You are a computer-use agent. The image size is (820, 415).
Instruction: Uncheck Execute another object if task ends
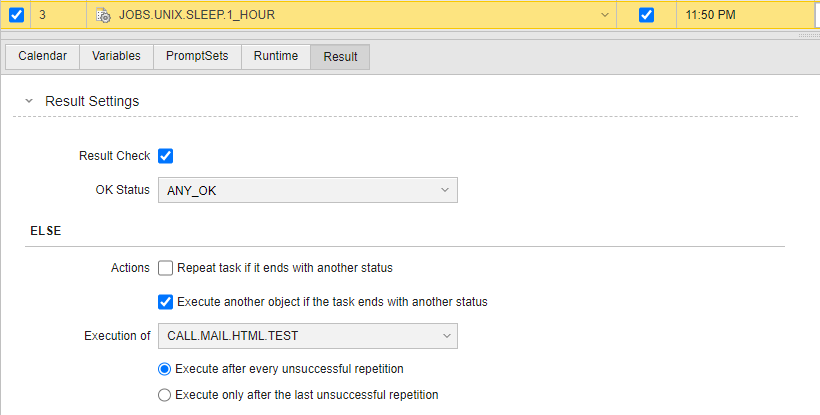pos(166,301)
